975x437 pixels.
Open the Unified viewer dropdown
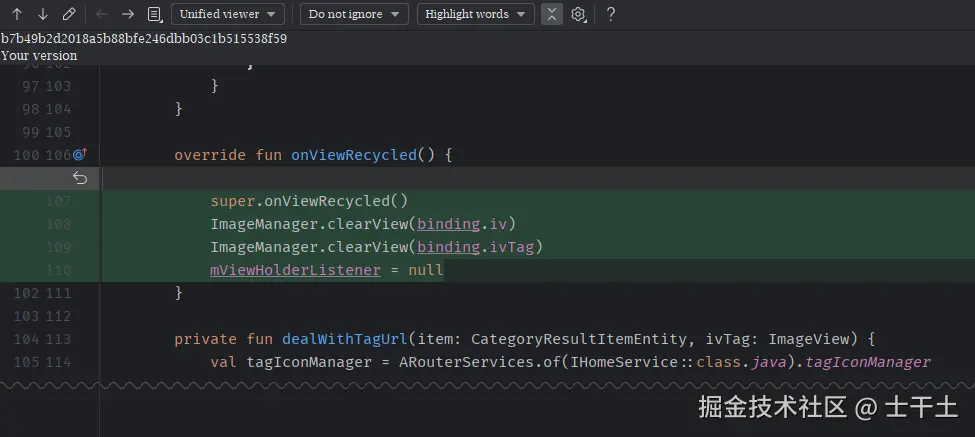pyautogui.click(x=228, y=14)
